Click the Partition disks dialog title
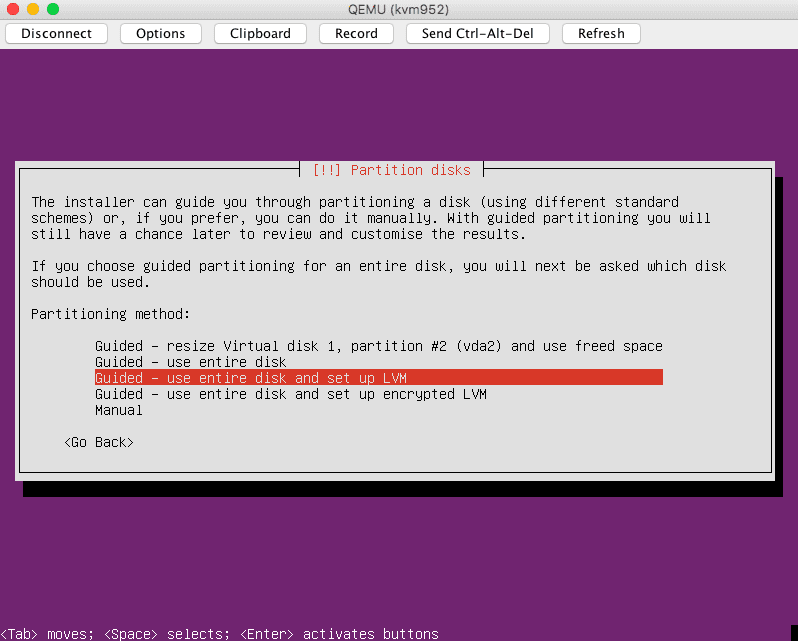Image resolution: width=798 pixels, height=641 pixels. [x=392, y=170]
